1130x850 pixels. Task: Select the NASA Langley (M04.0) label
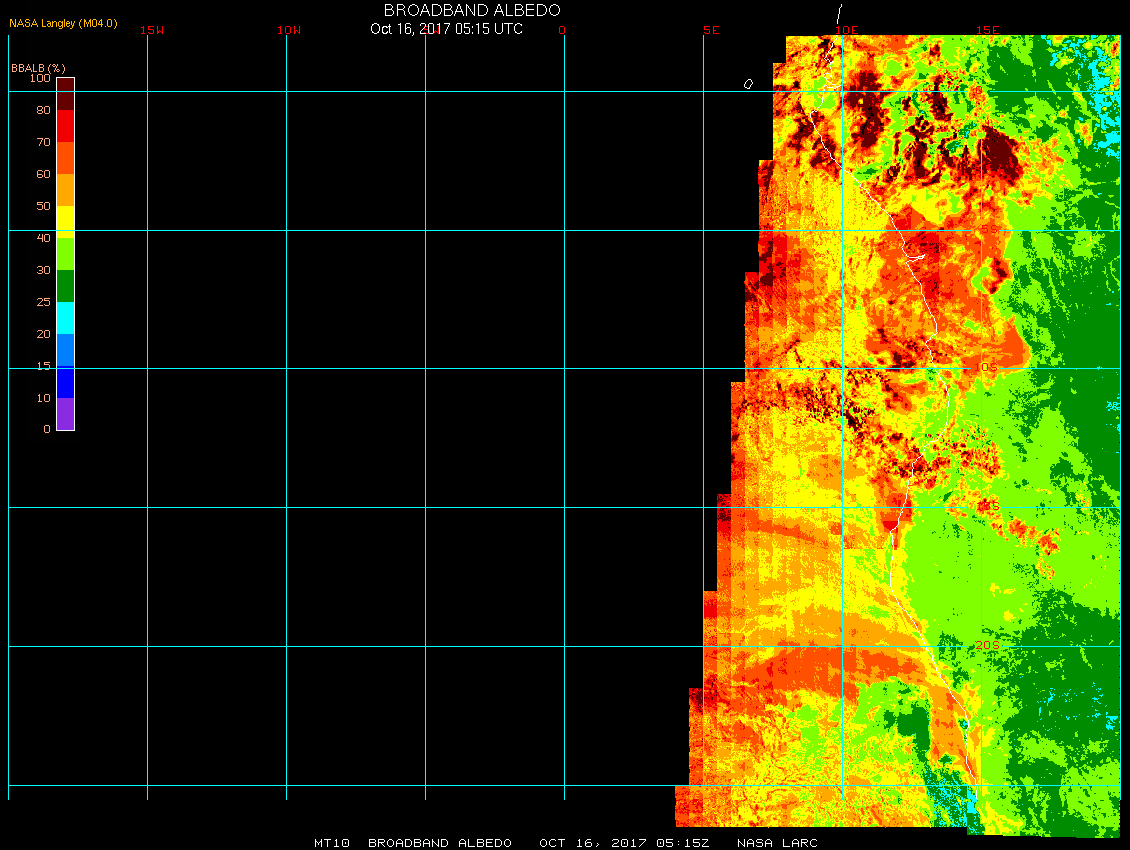click(x=63, y=23)
